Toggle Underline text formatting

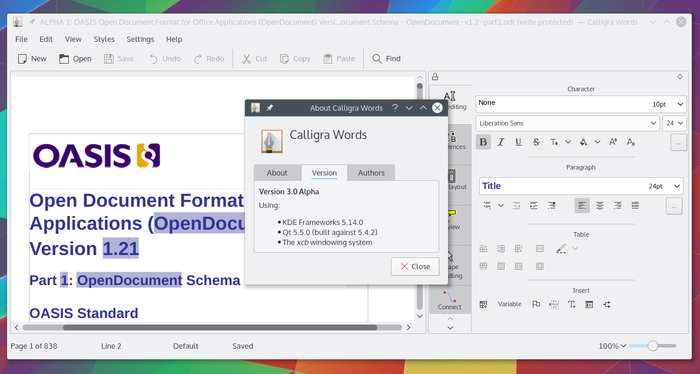tap(518, 142)
